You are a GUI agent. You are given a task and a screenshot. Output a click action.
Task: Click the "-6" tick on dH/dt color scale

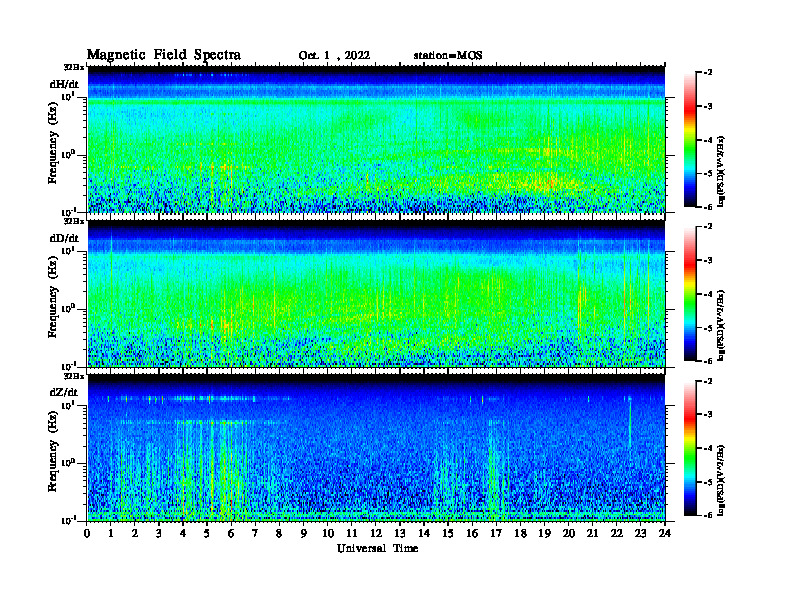(x=708, y=207)
